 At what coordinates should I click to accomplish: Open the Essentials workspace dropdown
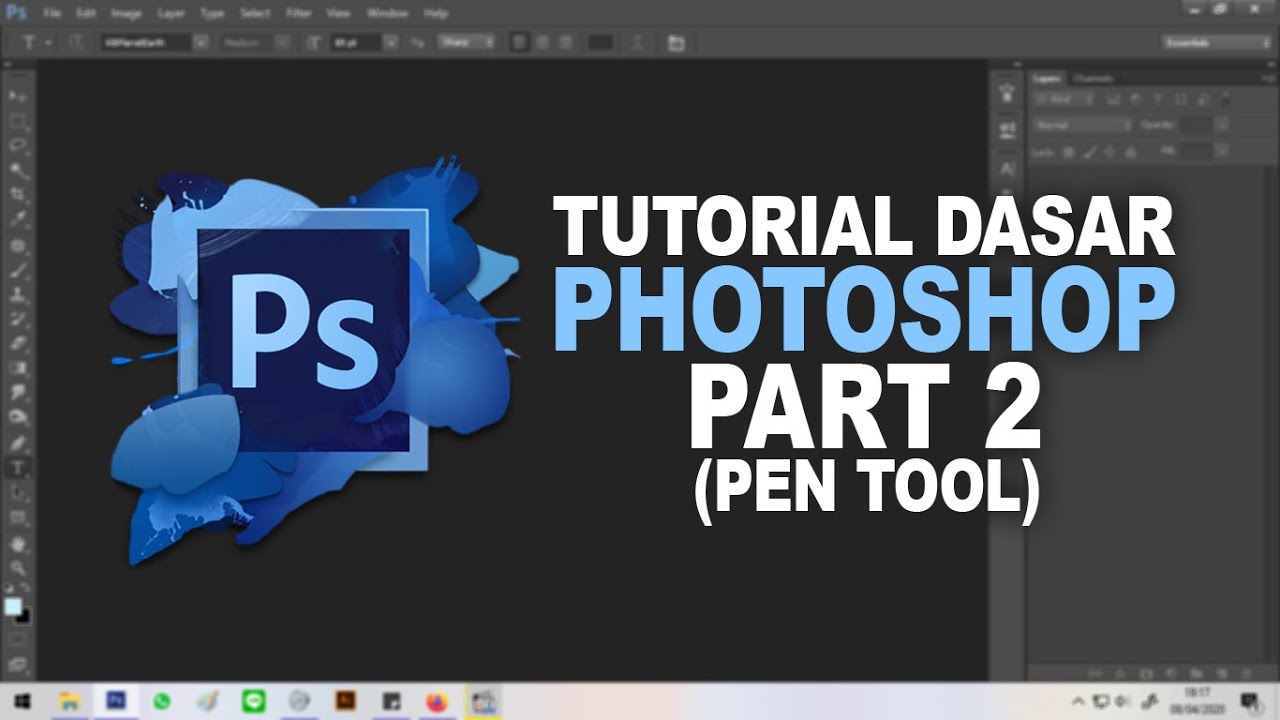1216,43
